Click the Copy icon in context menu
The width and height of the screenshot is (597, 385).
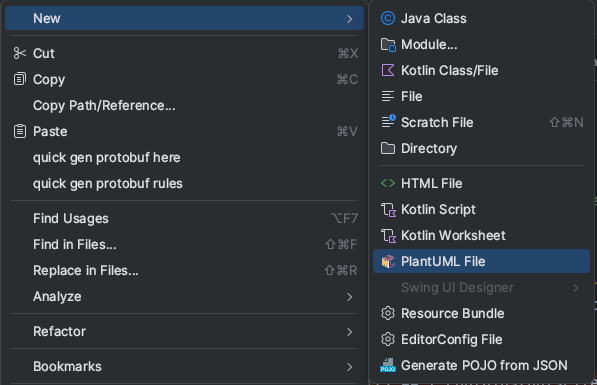(20, 79)
